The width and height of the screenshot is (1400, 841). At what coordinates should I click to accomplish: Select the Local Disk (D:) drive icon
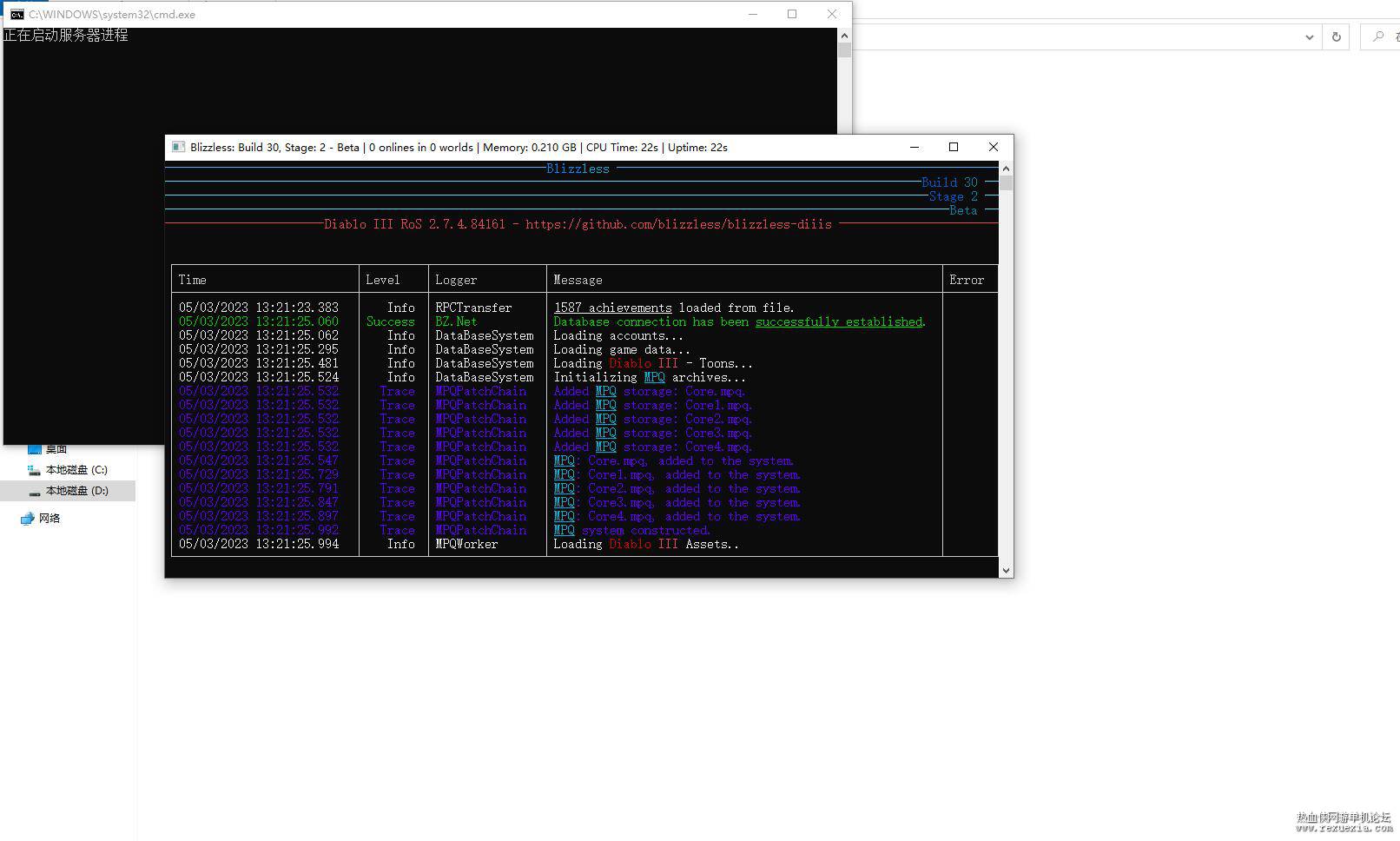pyautogui.click(x=34, y=491)
